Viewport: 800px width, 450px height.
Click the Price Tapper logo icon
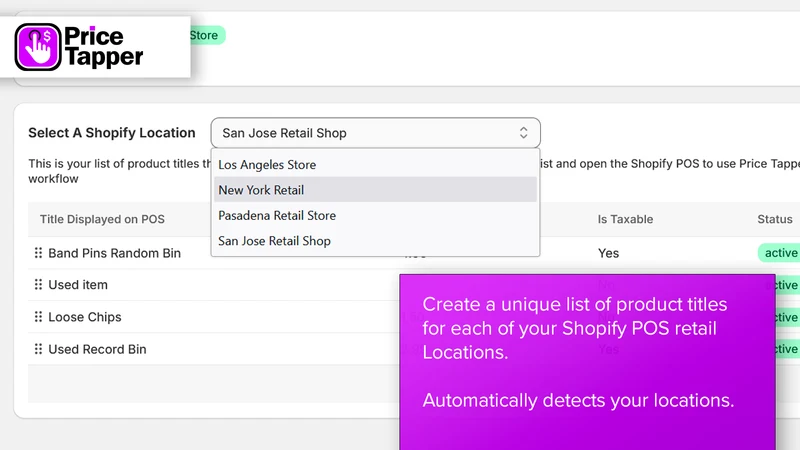click(x=38, y=47)
